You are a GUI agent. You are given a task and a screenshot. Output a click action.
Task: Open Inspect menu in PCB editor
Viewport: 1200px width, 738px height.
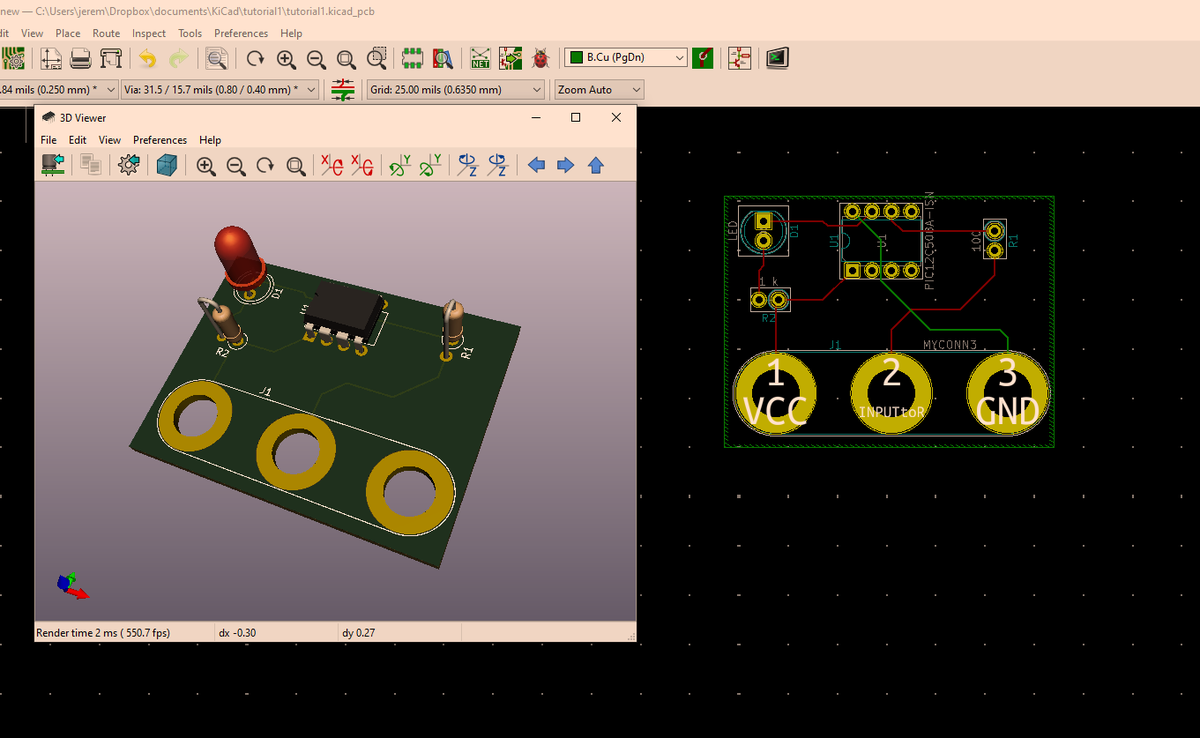click(x=149, y=33)
